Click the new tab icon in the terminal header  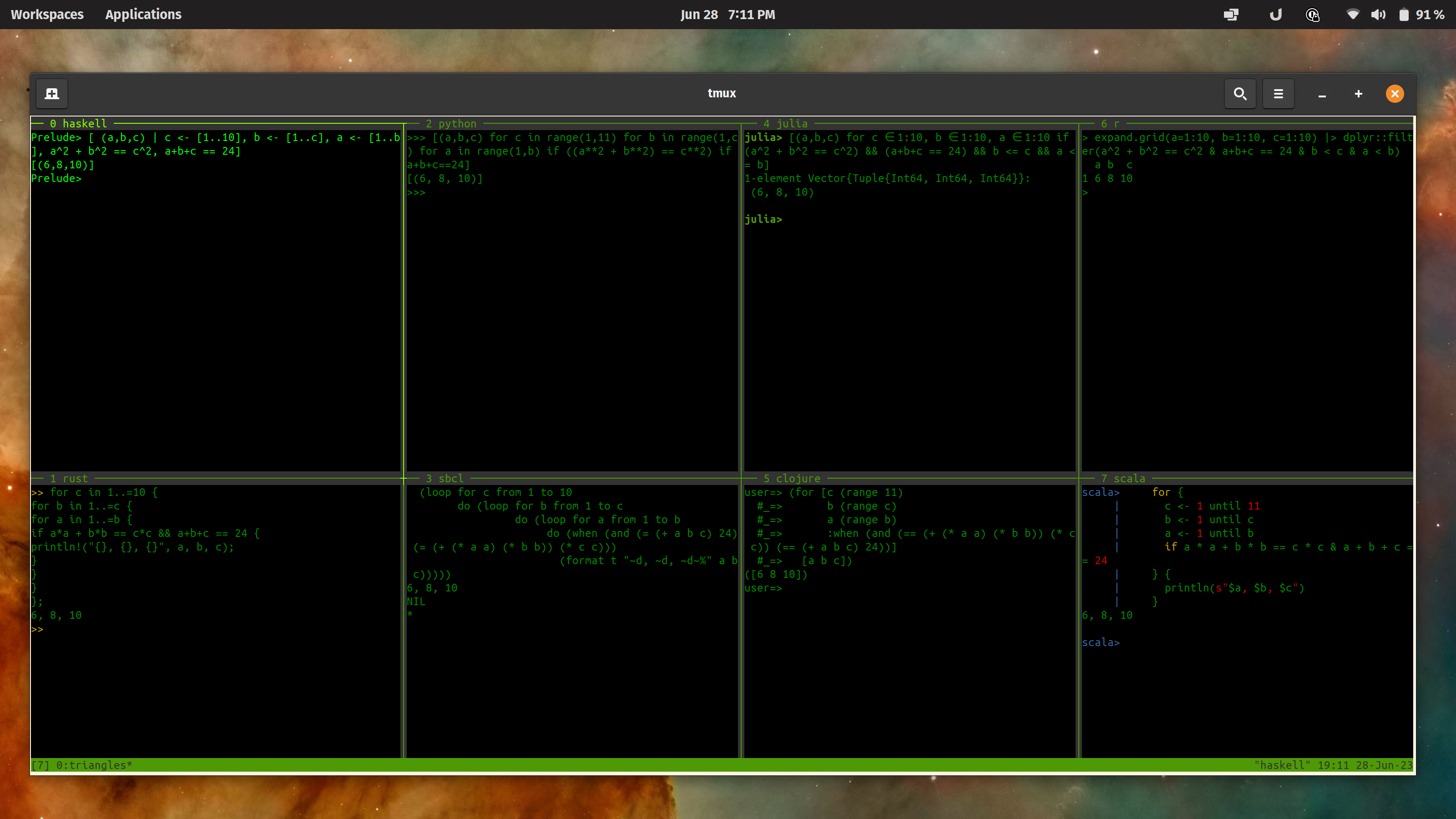point(52,94)
